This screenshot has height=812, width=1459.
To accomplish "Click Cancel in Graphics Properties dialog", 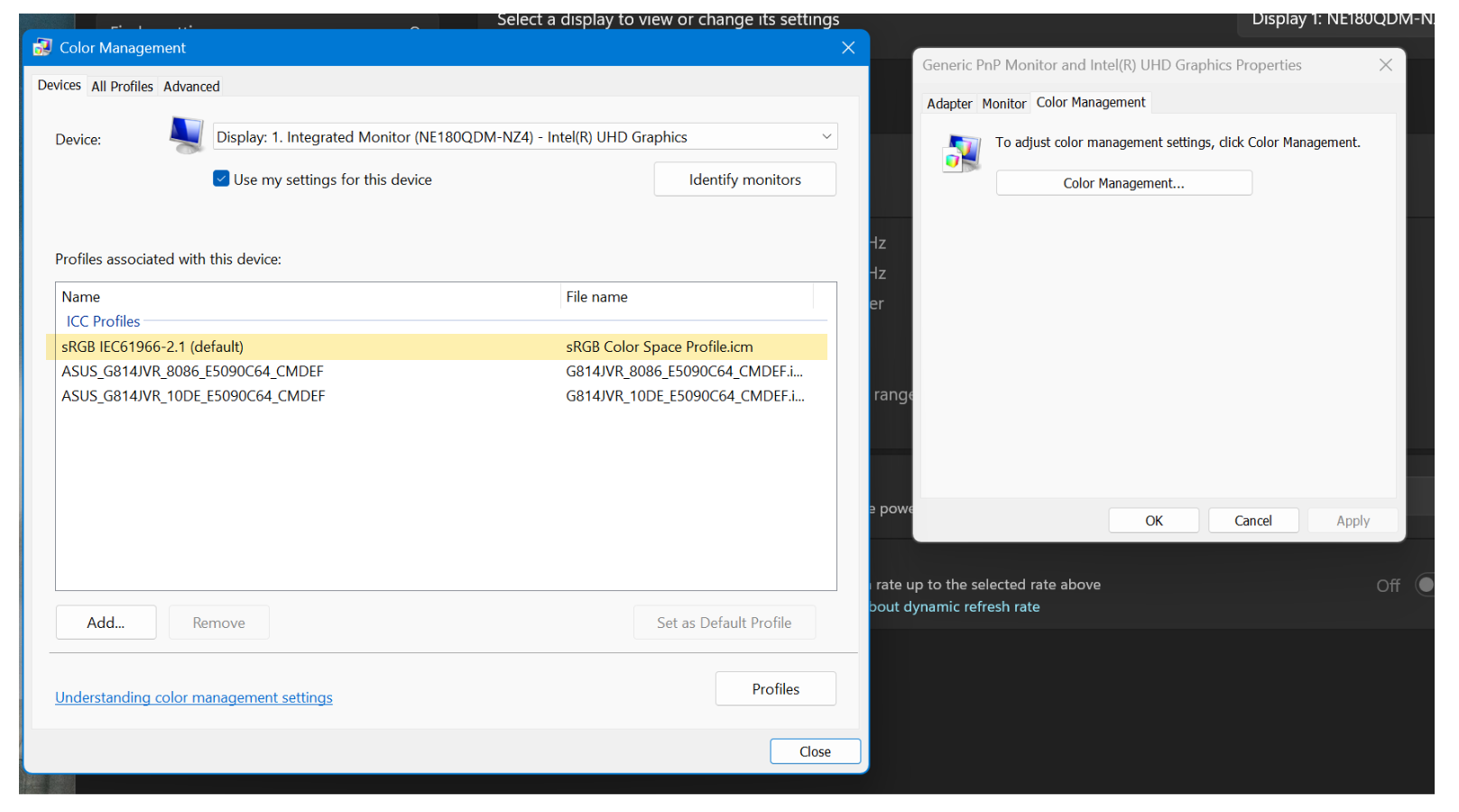I will [x=1253, y=521].
